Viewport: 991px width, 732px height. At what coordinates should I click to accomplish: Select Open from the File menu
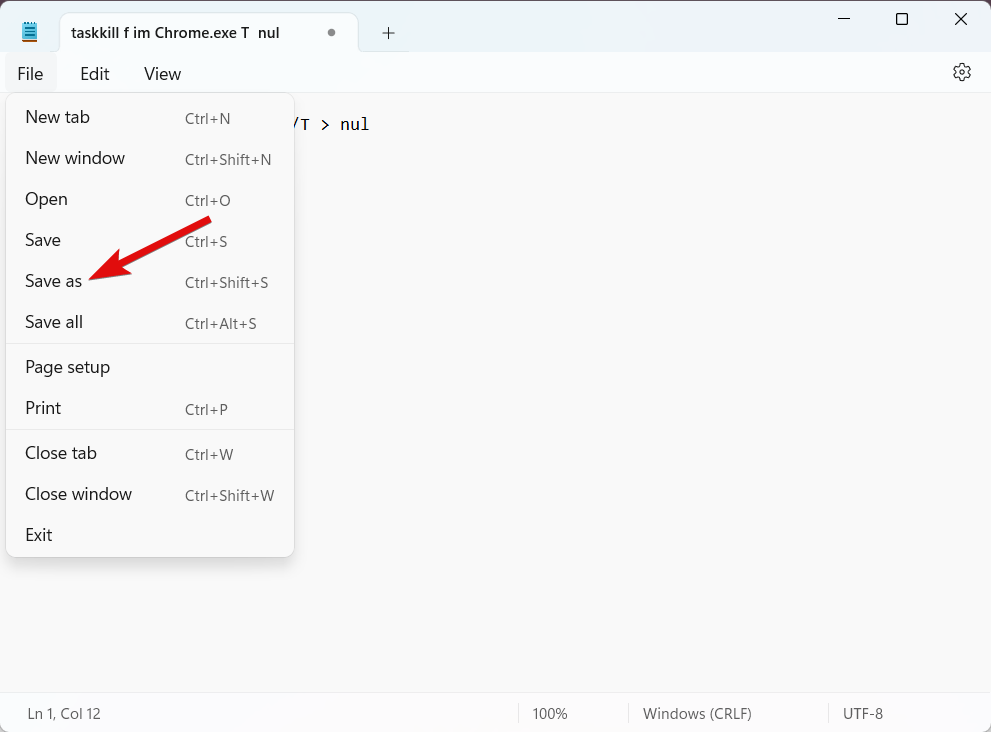click(x=47, y=200)
